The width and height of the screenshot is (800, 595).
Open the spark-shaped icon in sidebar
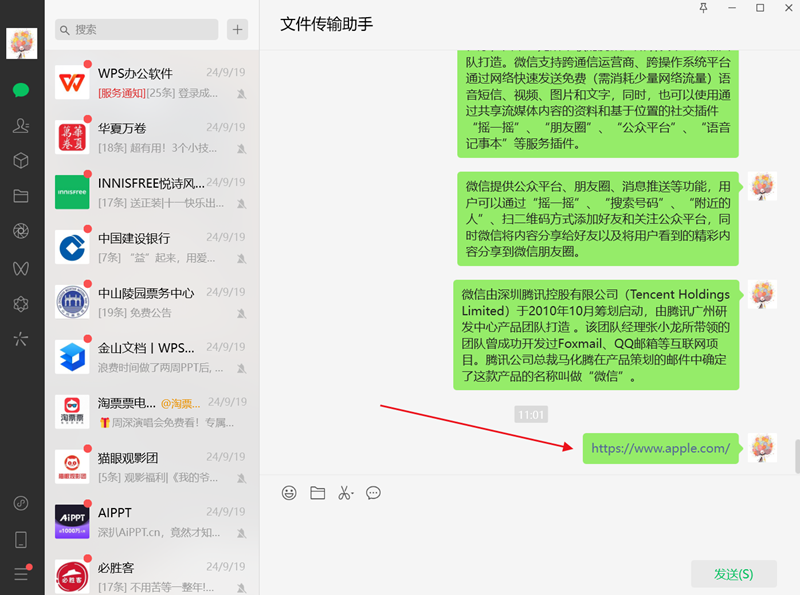21,339
